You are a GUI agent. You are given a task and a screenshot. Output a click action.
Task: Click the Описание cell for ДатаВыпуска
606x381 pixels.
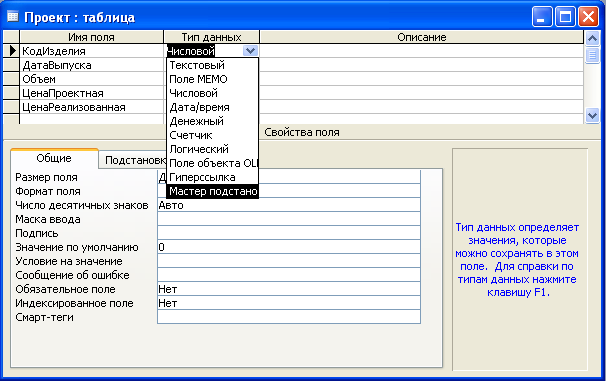[422, 65]
